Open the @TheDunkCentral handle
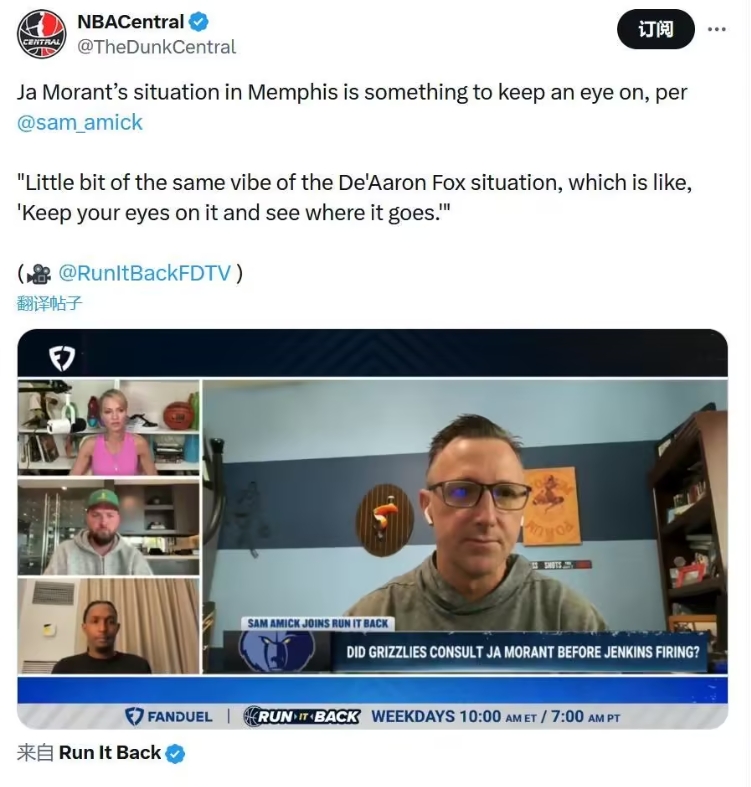The width and height of the screenshot is (751, 787). (x=156, y=47)
